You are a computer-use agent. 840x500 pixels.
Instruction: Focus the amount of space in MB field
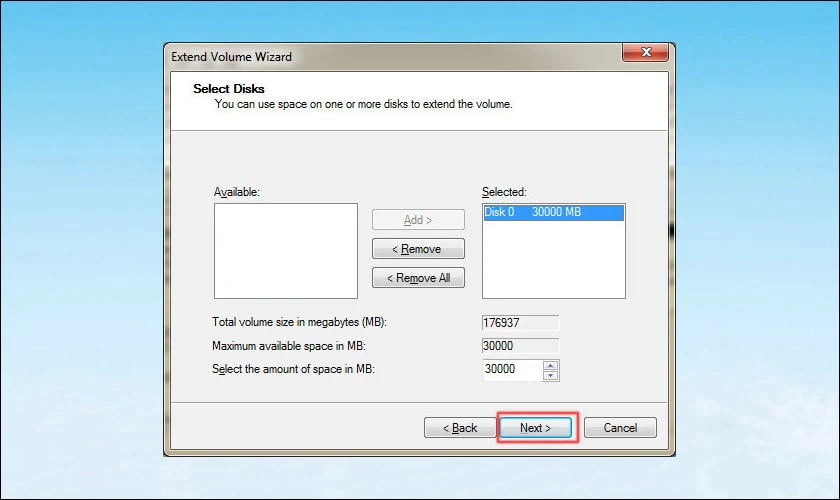click(511, 370)
